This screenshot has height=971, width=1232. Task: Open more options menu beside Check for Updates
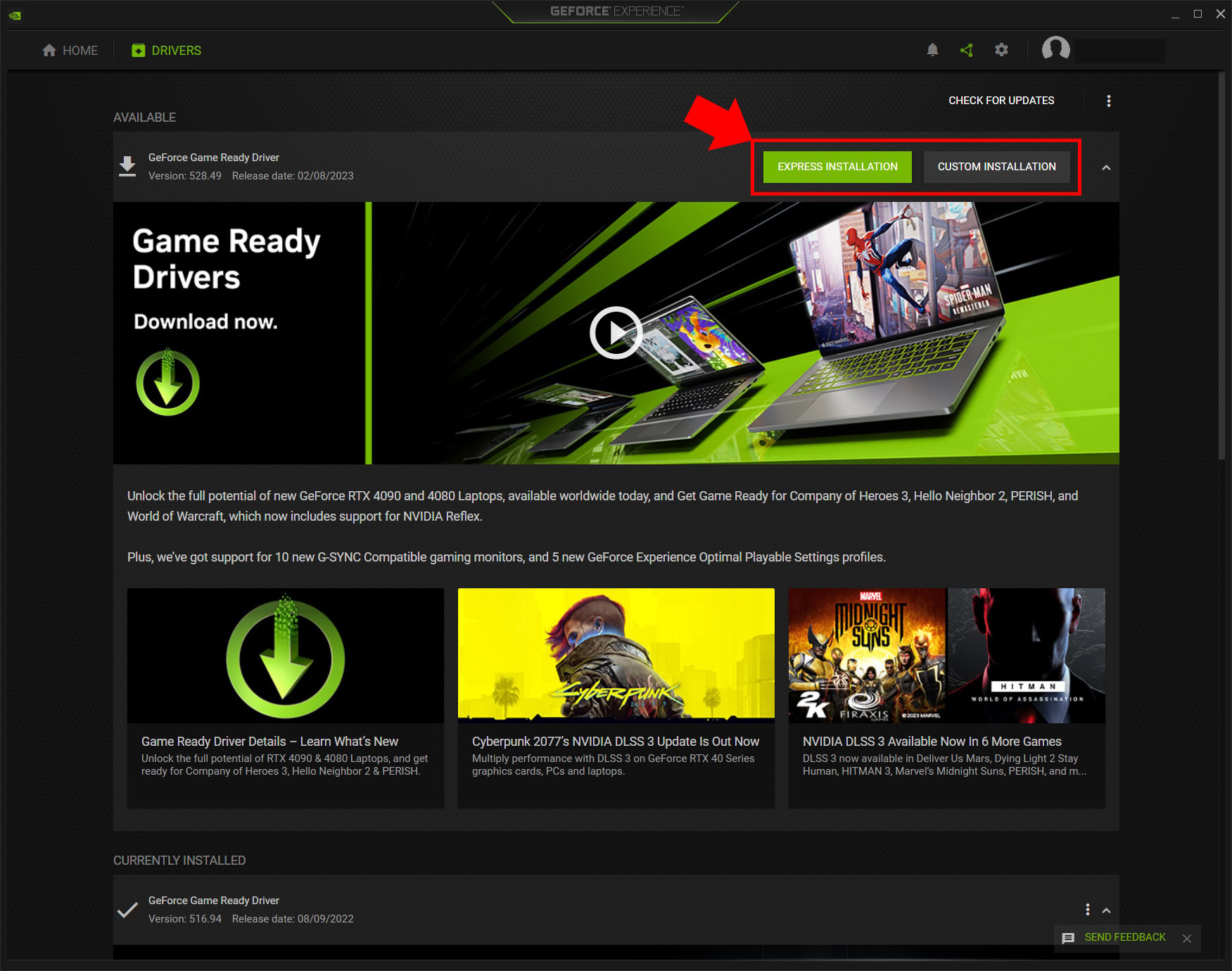tap(1108, 101)
